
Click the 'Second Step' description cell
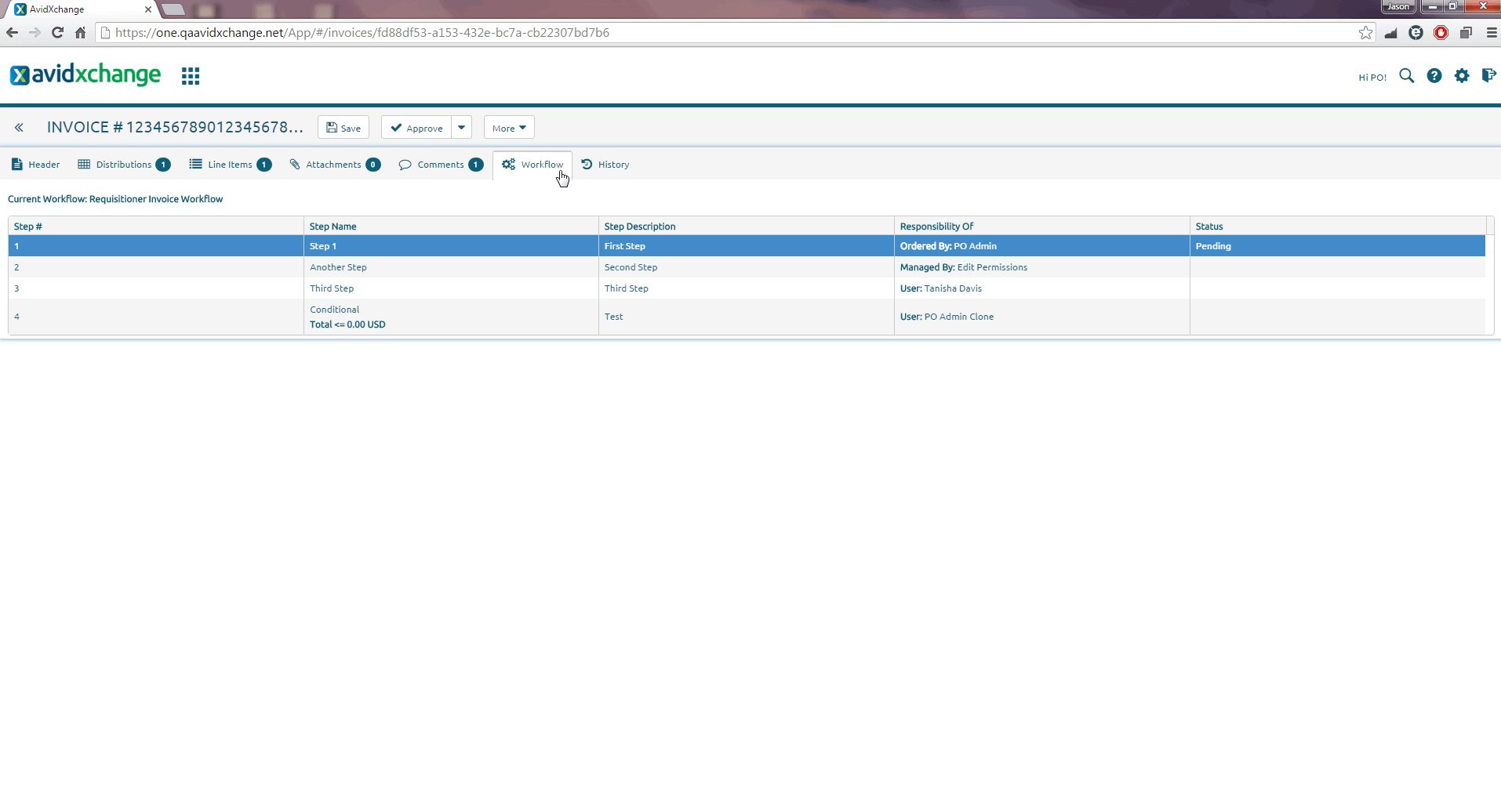pos(747,267)
